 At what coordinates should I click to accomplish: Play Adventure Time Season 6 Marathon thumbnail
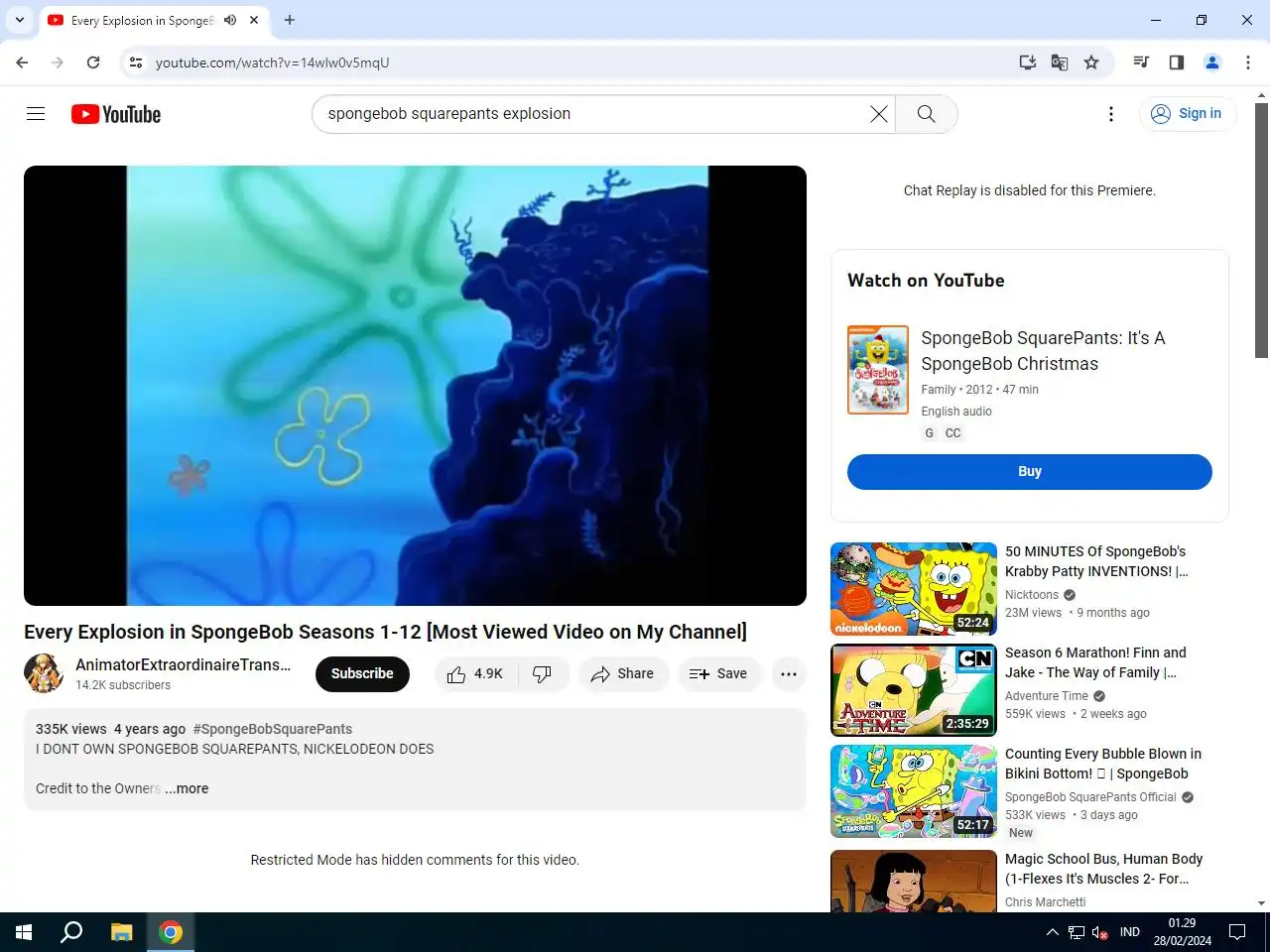[914, 690]
